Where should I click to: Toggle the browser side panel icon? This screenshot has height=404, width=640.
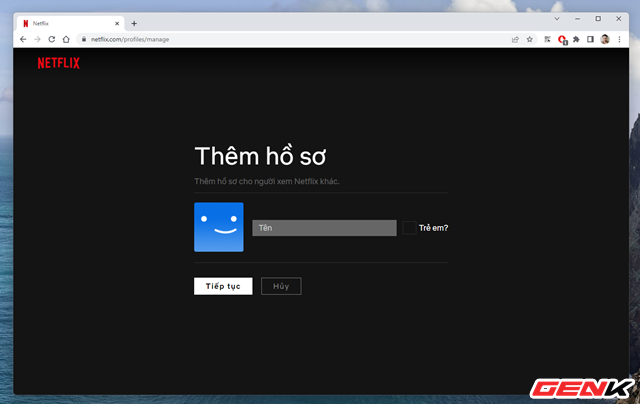(x=590, y=39)
